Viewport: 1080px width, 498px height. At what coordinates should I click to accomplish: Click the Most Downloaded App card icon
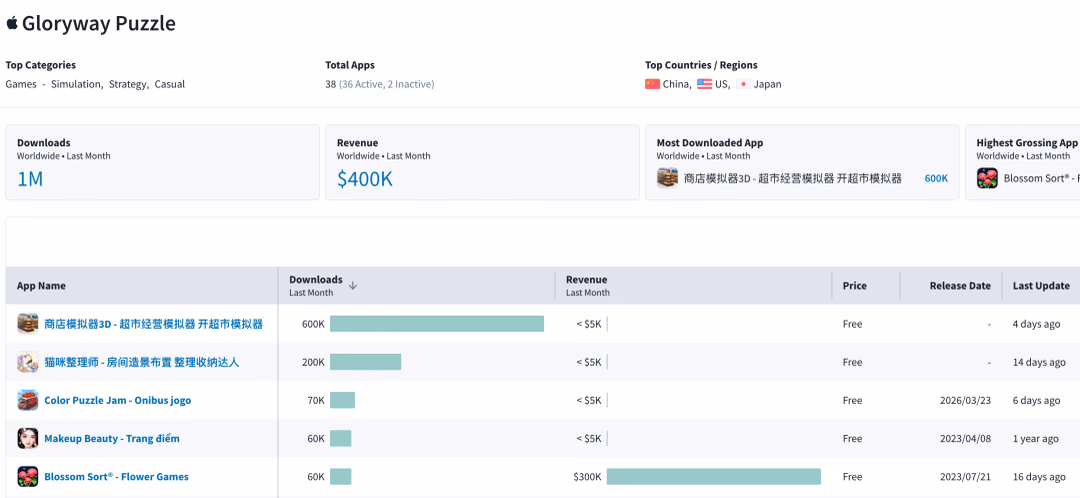point(667,178)
